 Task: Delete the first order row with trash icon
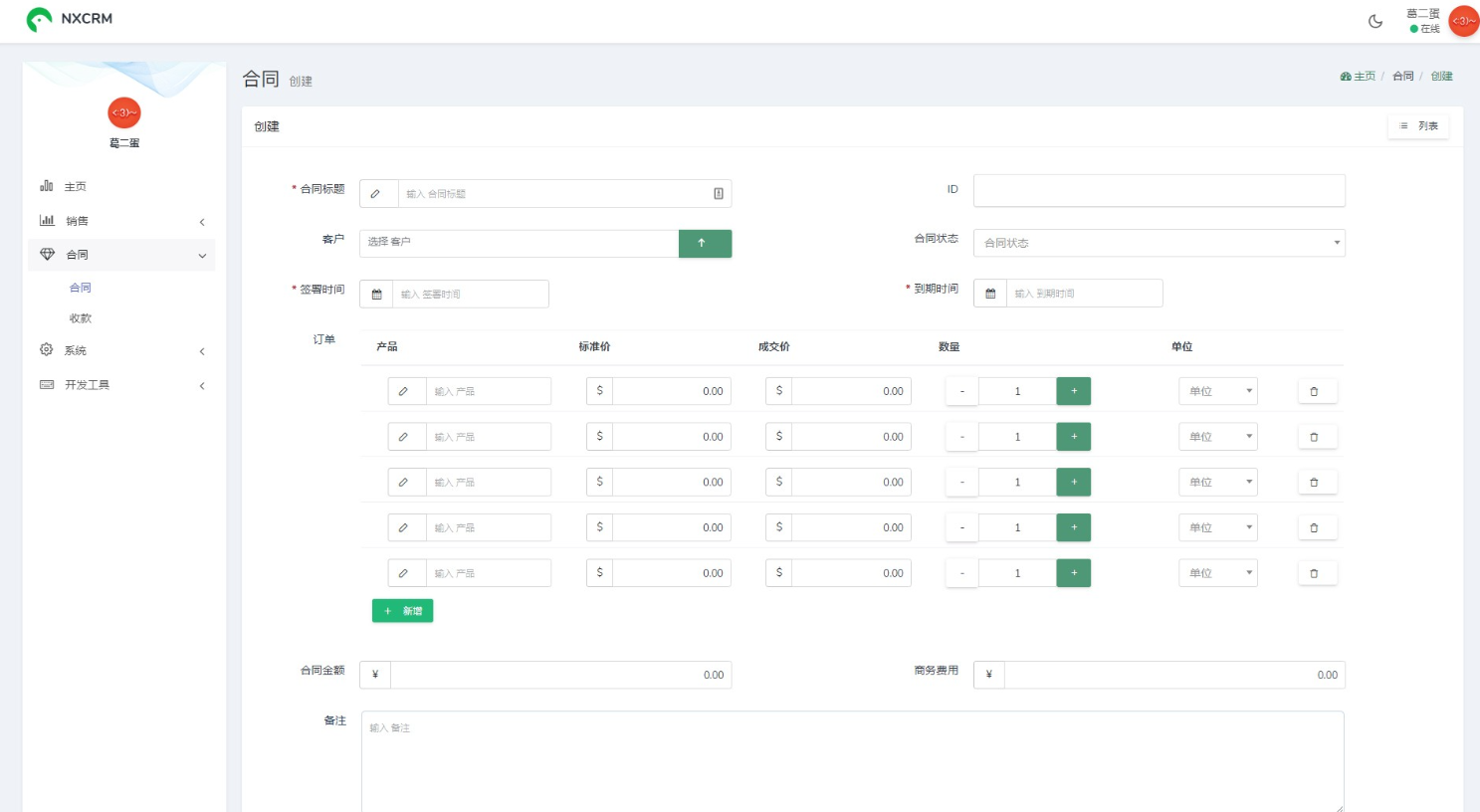[x=1317, y=391]
